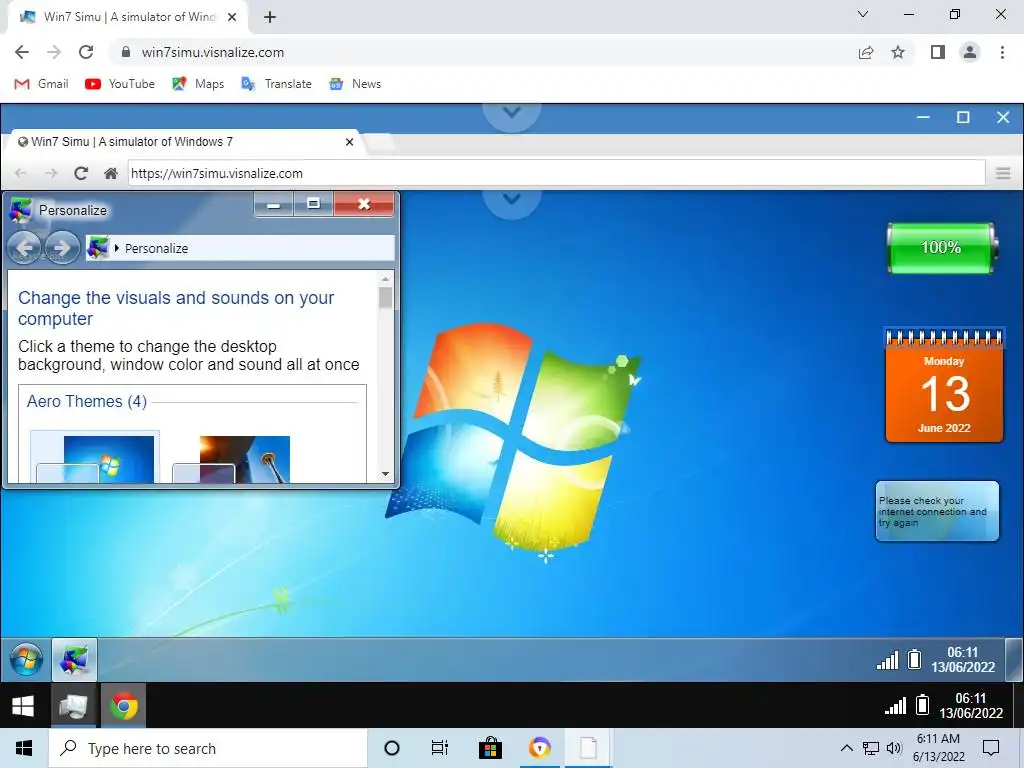Click the middle taskbar Chrome icon
Screen dimensions: 1024x768
123,706
